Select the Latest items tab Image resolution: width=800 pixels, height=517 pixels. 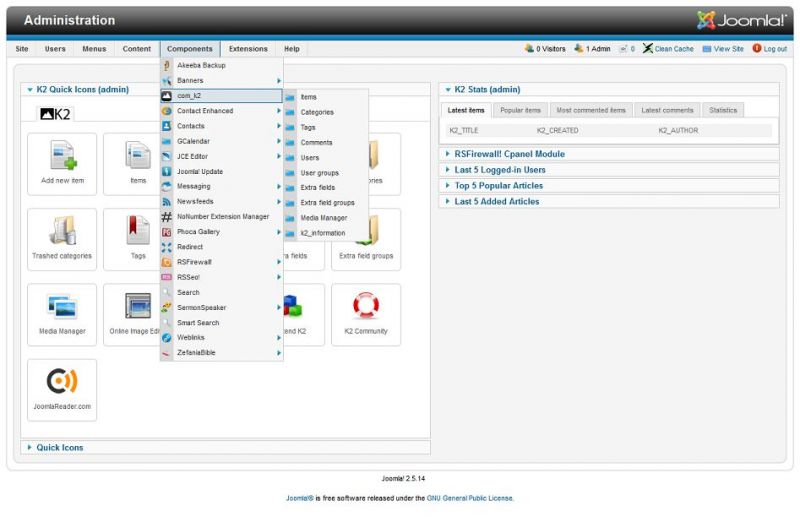coord(466,110)
